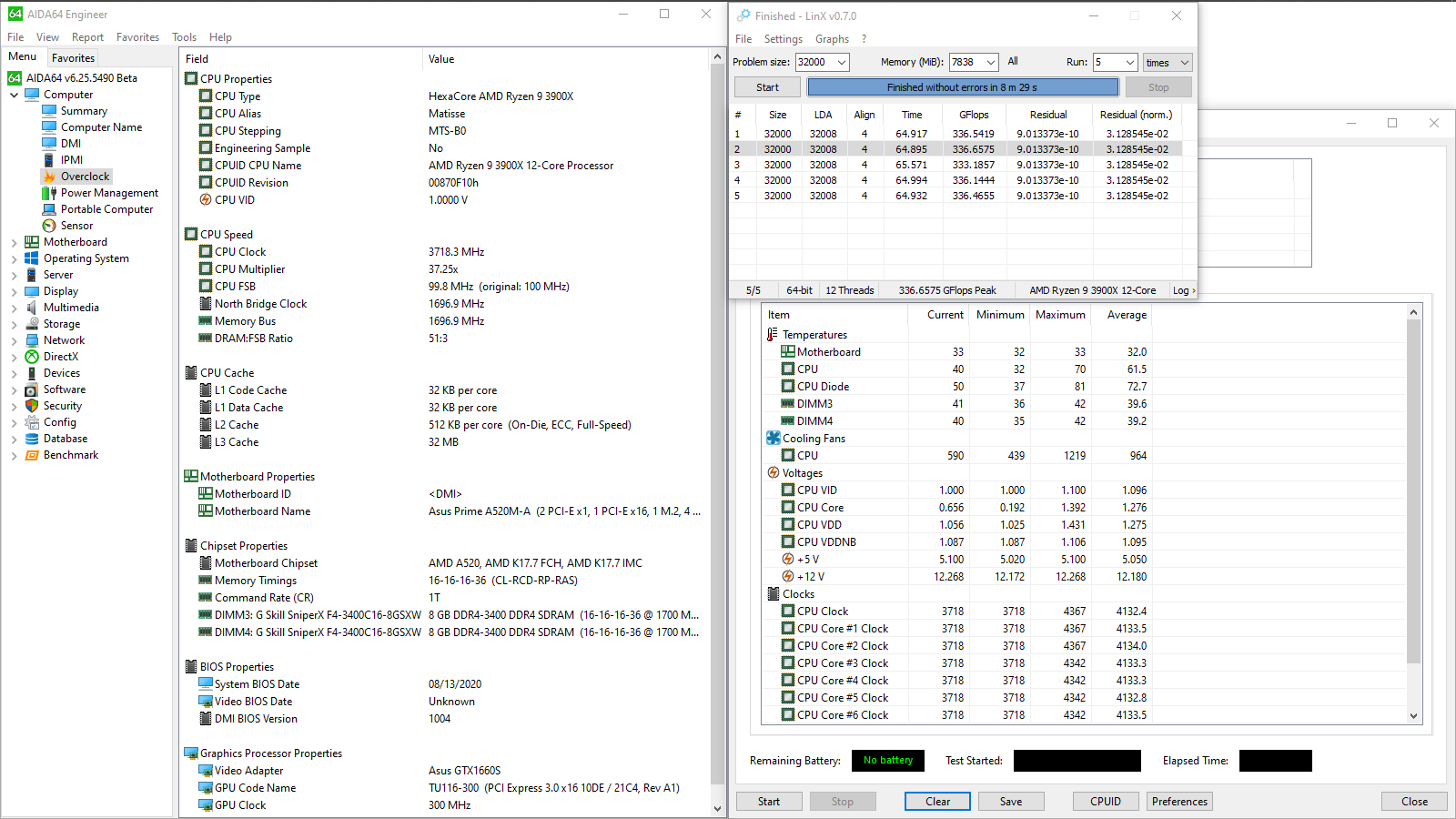Open the Problem size dropdown

click(x=842, y=63)
